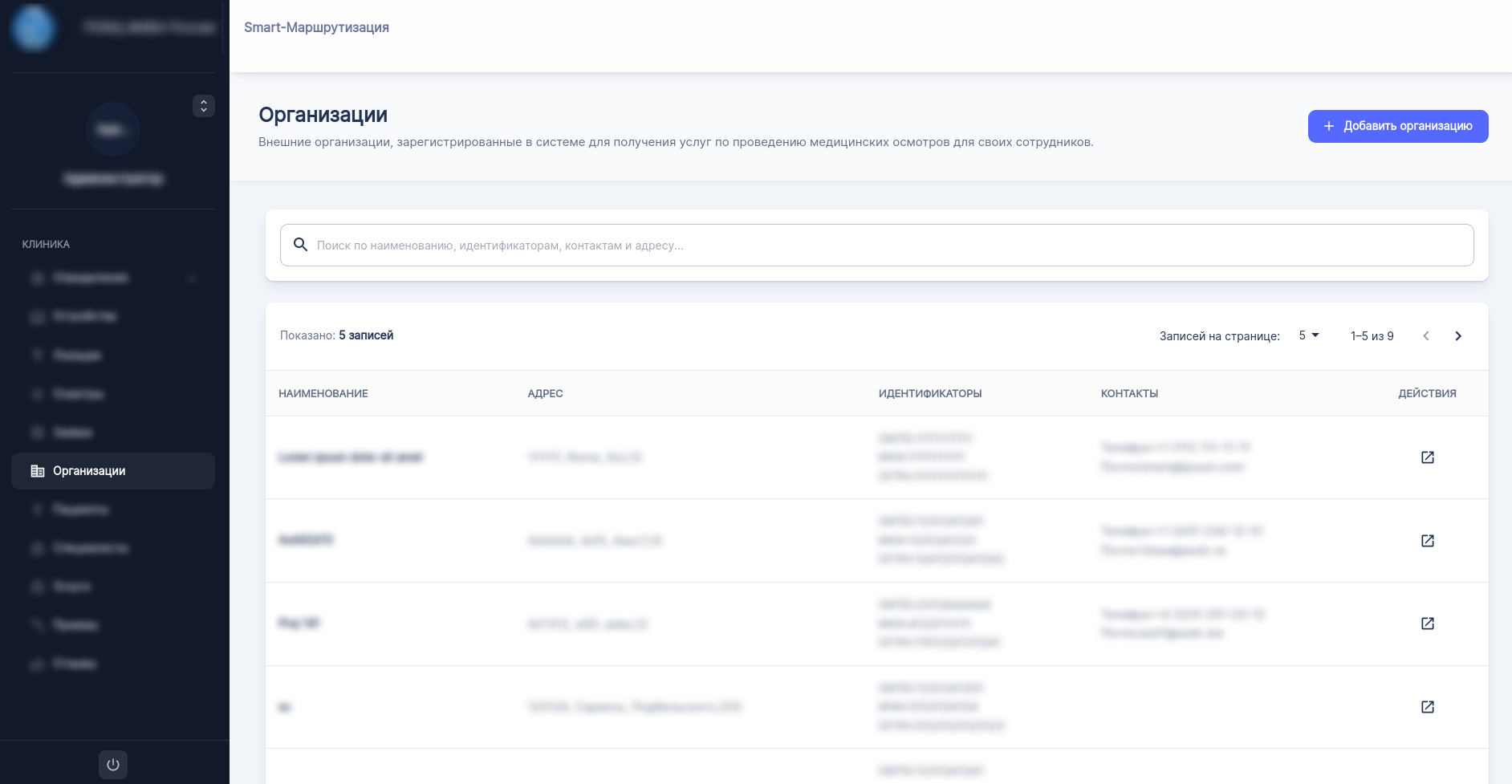This screenshot has width=1512, height=784.
Task: Expand the profile switcher chevrons in sidebar
Action: point(204,106)
